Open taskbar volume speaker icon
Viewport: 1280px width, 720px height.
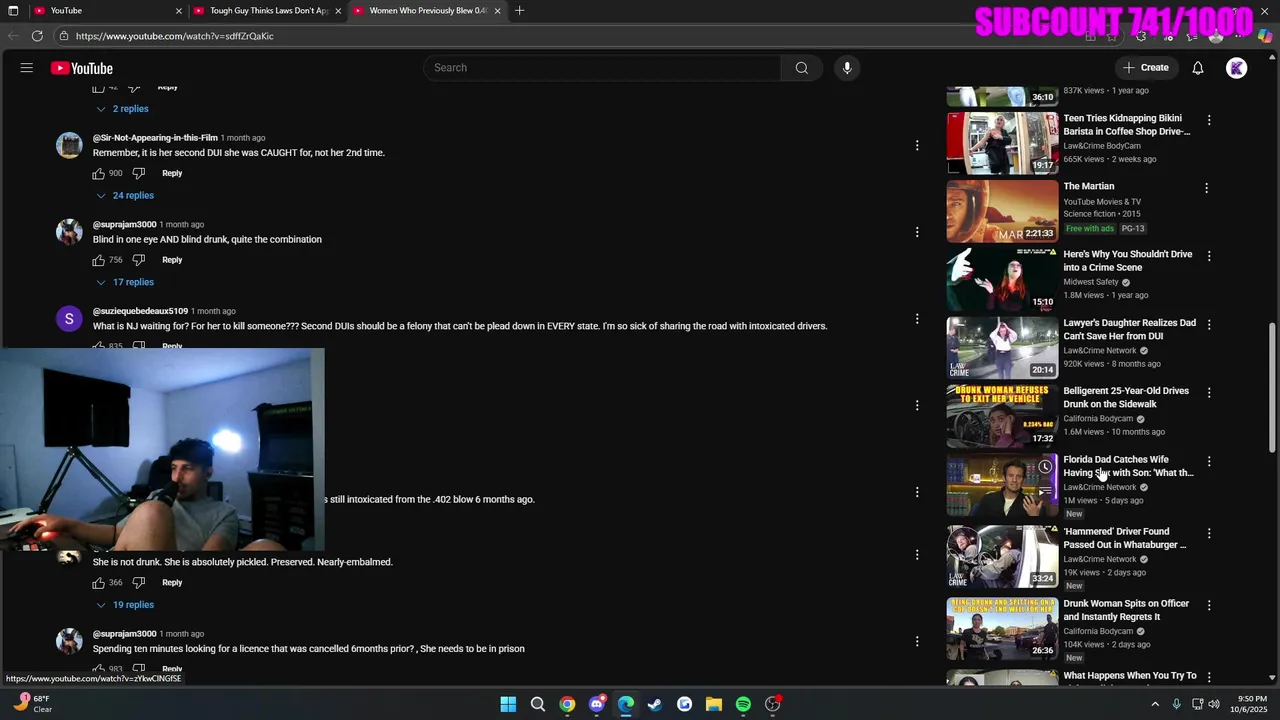pyautogui.click(x=1215, y=704)
